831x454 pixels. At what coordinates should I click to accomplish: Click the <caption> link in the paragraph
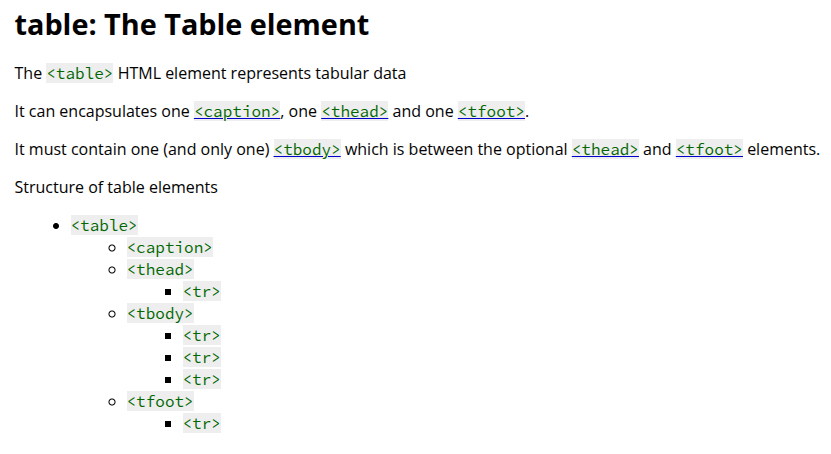pos(237,112)
